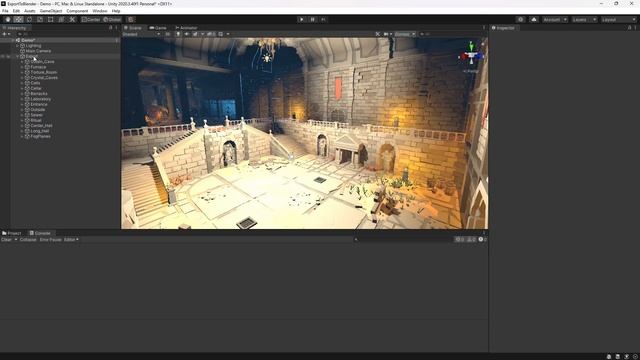The width and height of the screenshot is (640, 360).
Task: Open the Unity cloud services icon
Action: 534,19
